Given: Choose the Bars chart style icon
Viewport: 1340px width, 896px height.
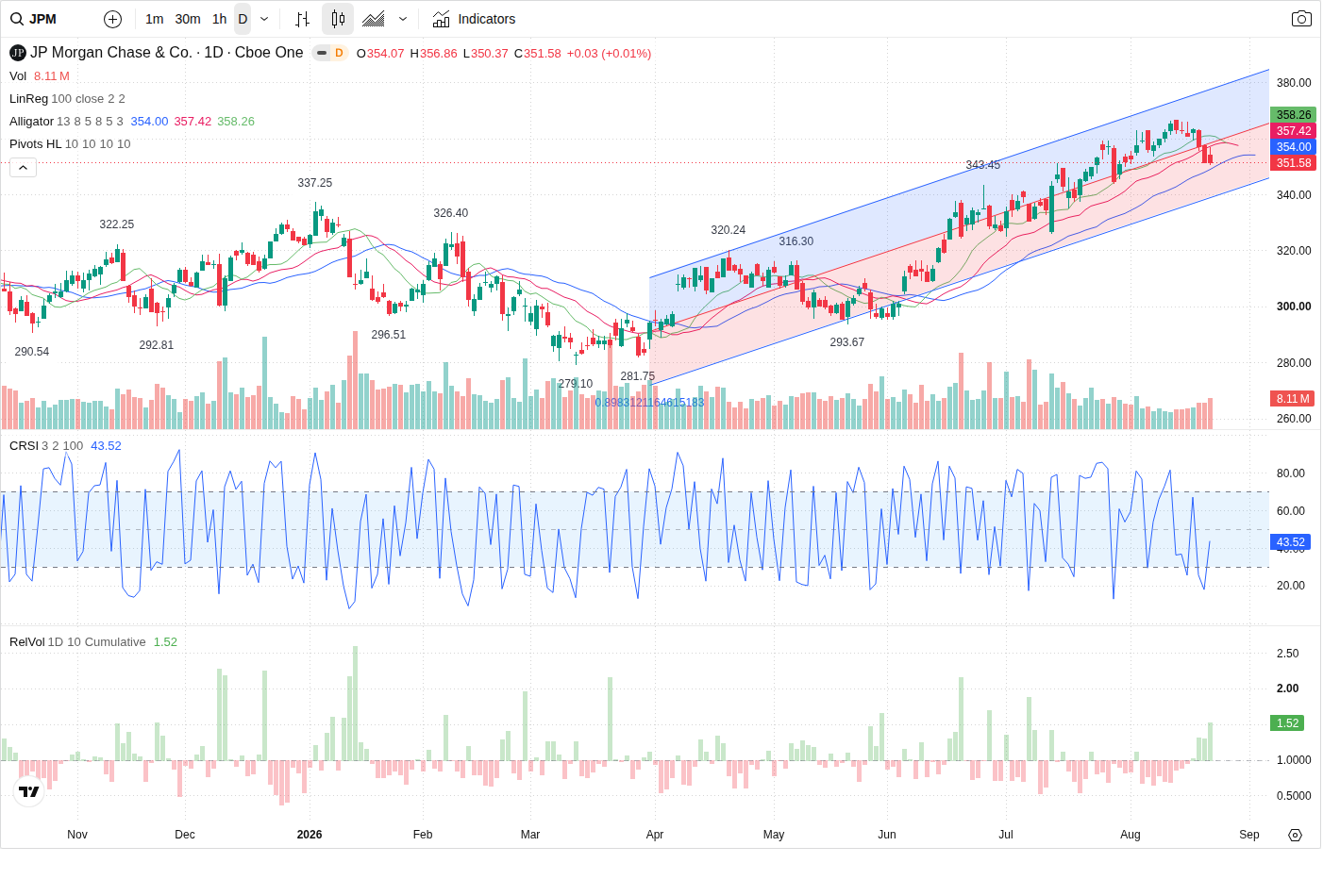Looking at the screenshot, I should [x=302, y=19].
